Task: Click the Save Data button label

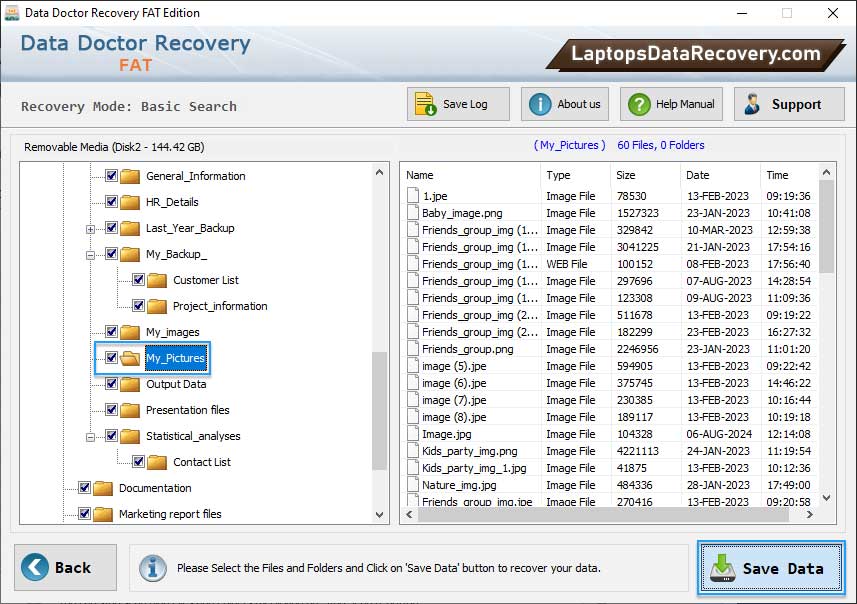Action: tap(783, 568)
